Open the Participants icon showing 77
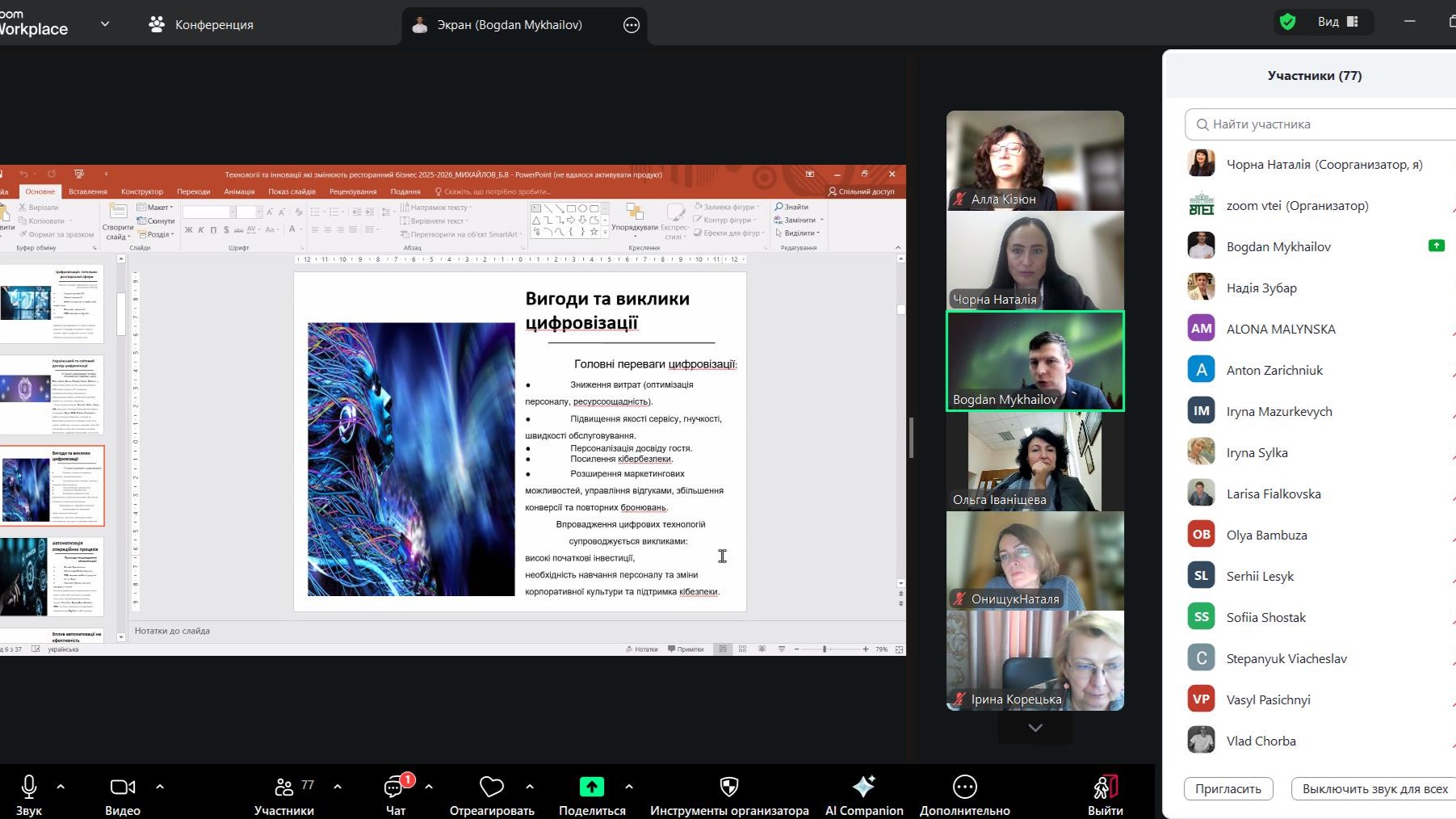Image resolution: width=1456 pixels, height=819 pixels. pos(284,787)
